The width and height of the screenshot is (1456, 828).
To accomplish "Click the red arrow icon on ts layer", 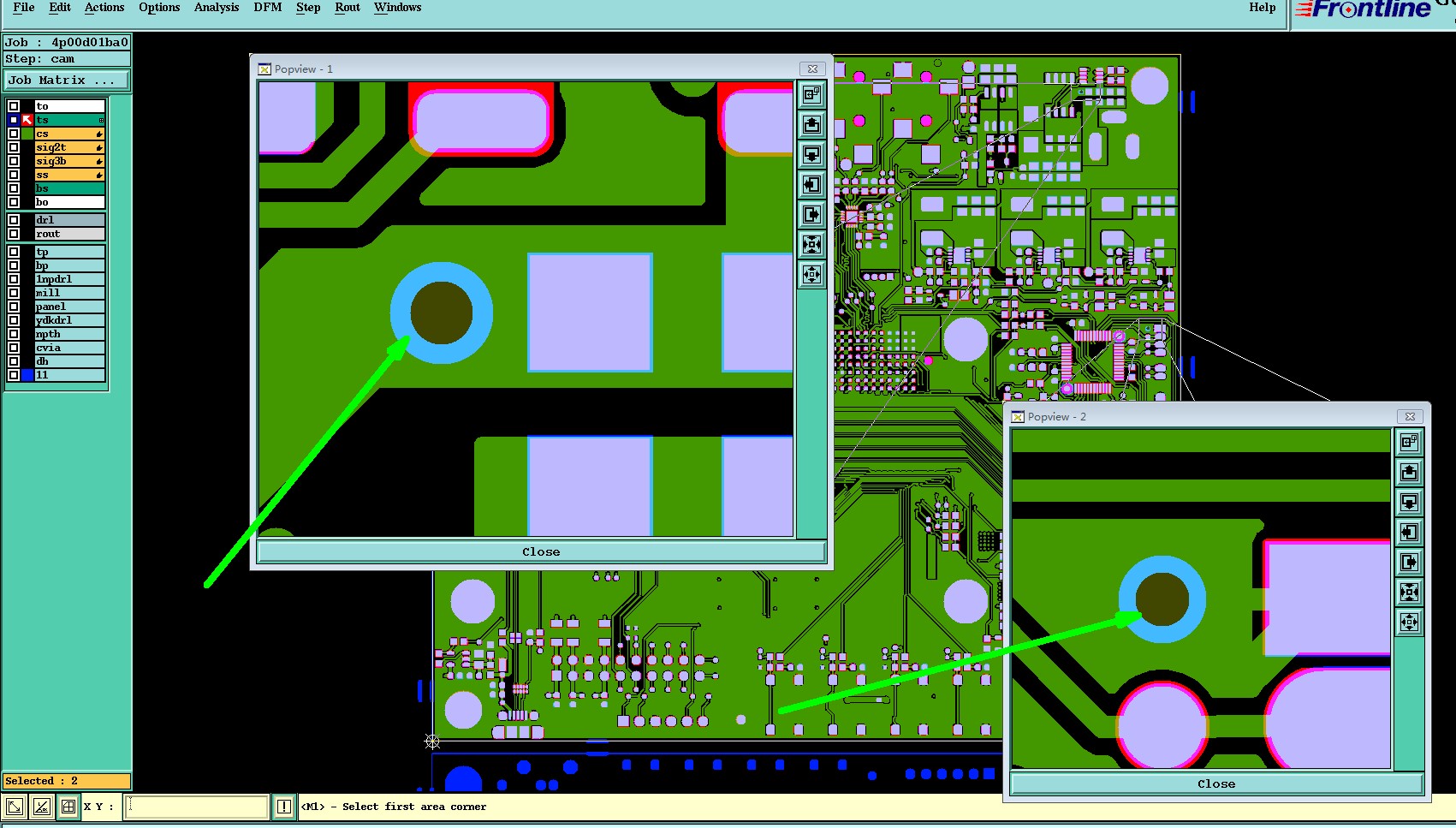I will (27, 120).
